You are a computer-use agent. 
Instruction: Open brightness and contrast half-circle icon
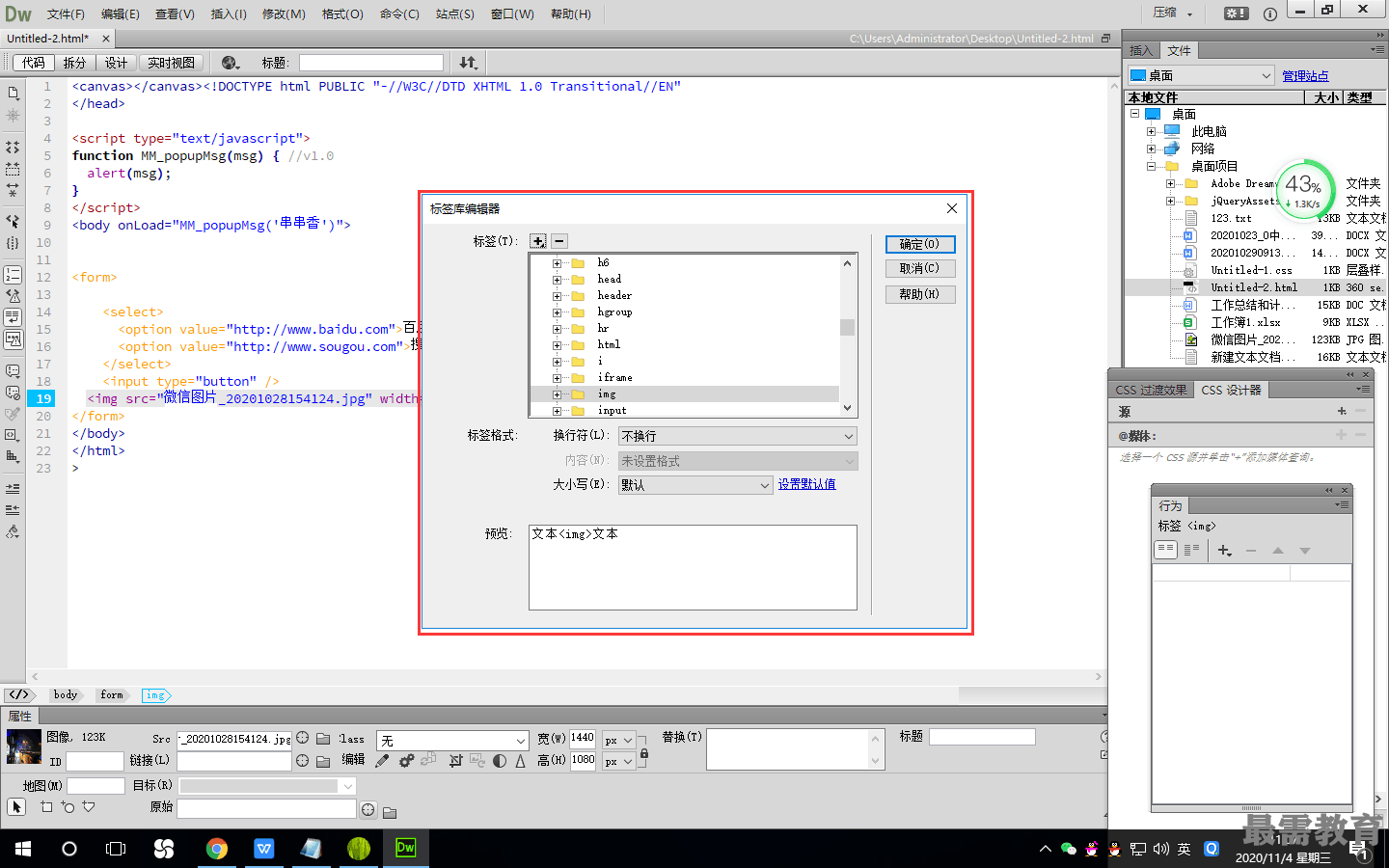[500, 761]
